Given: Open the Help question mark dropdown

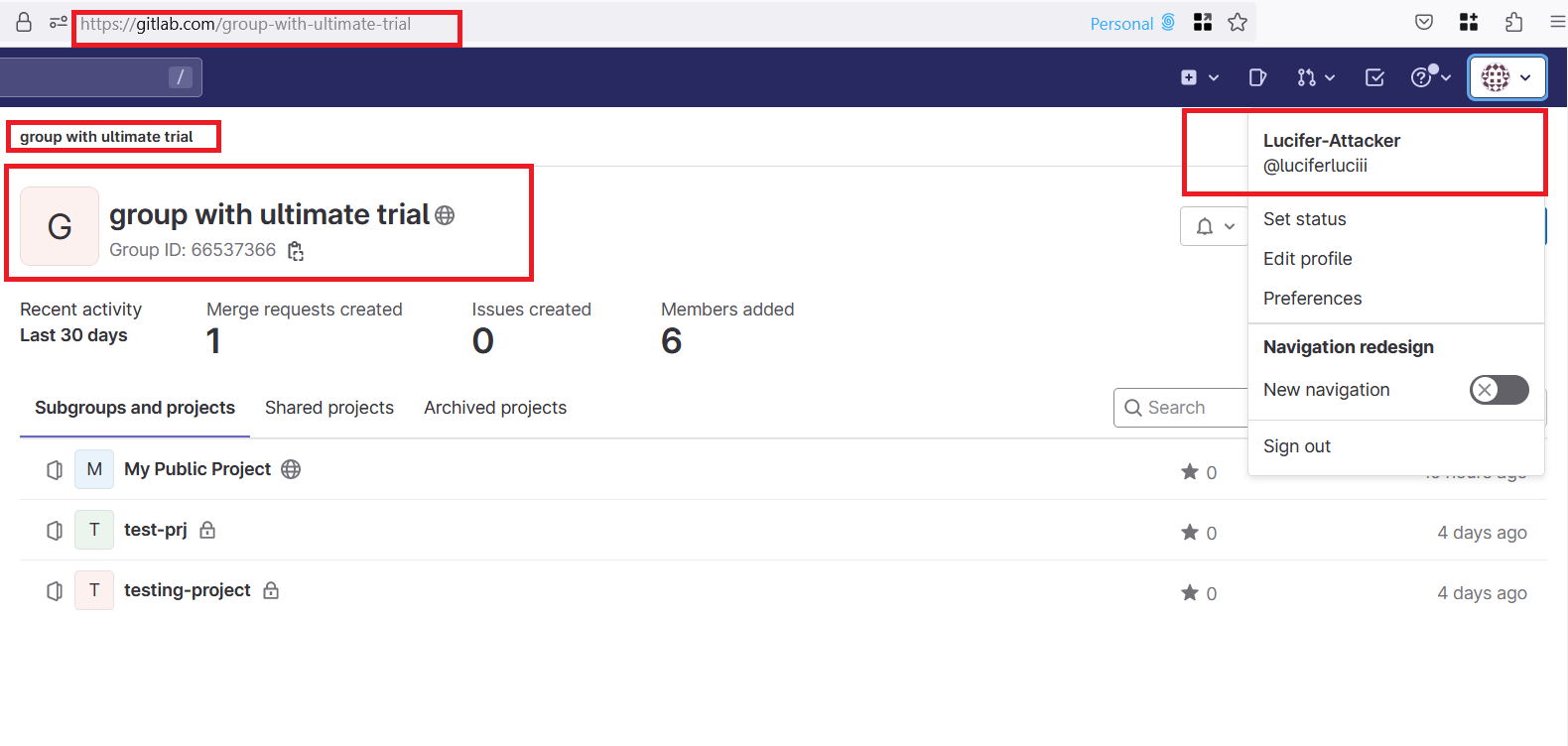Looking at the screenshot, I should (1430, 77).
